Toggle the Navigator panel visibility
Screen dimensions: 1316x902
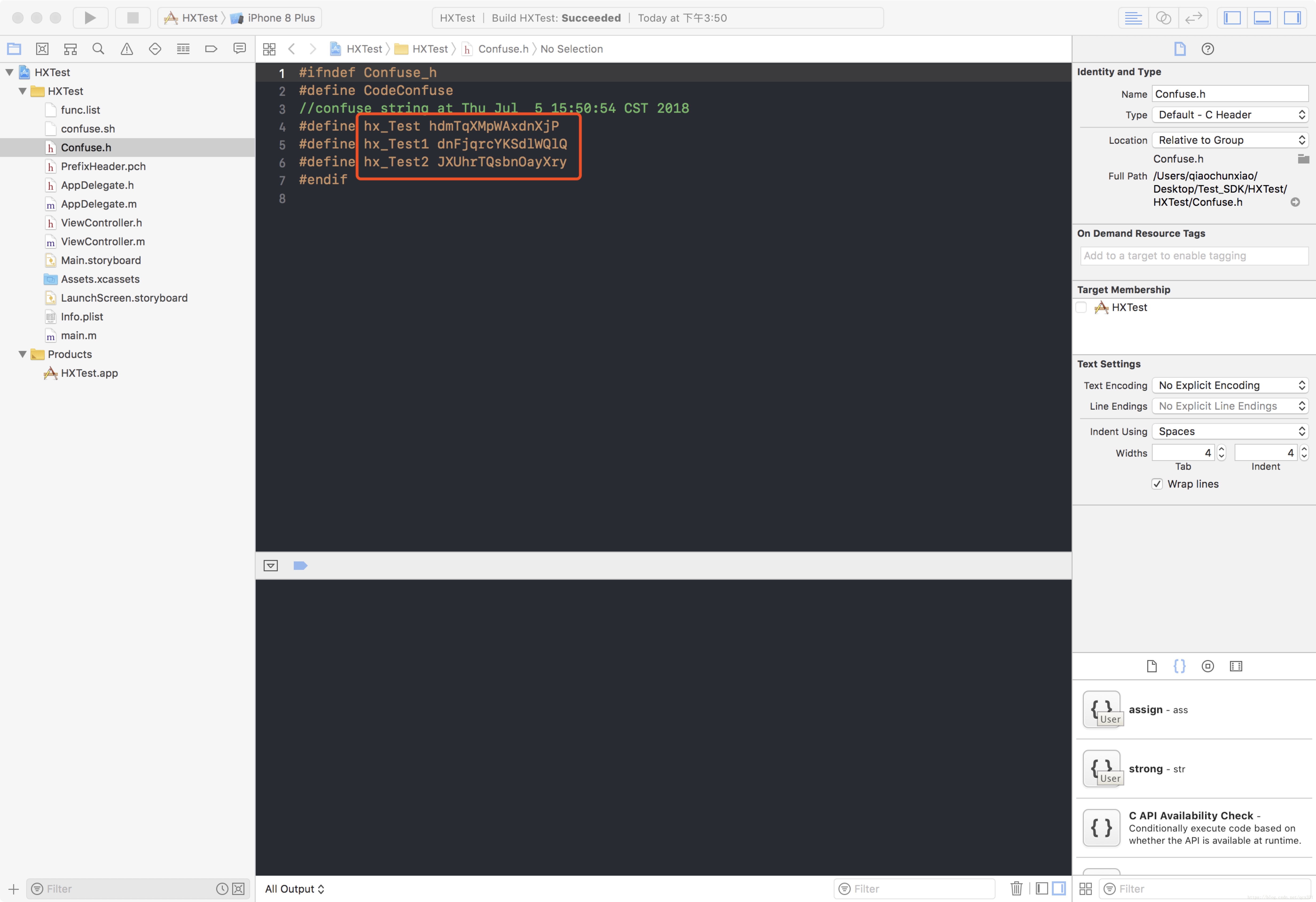point(1232,18)
